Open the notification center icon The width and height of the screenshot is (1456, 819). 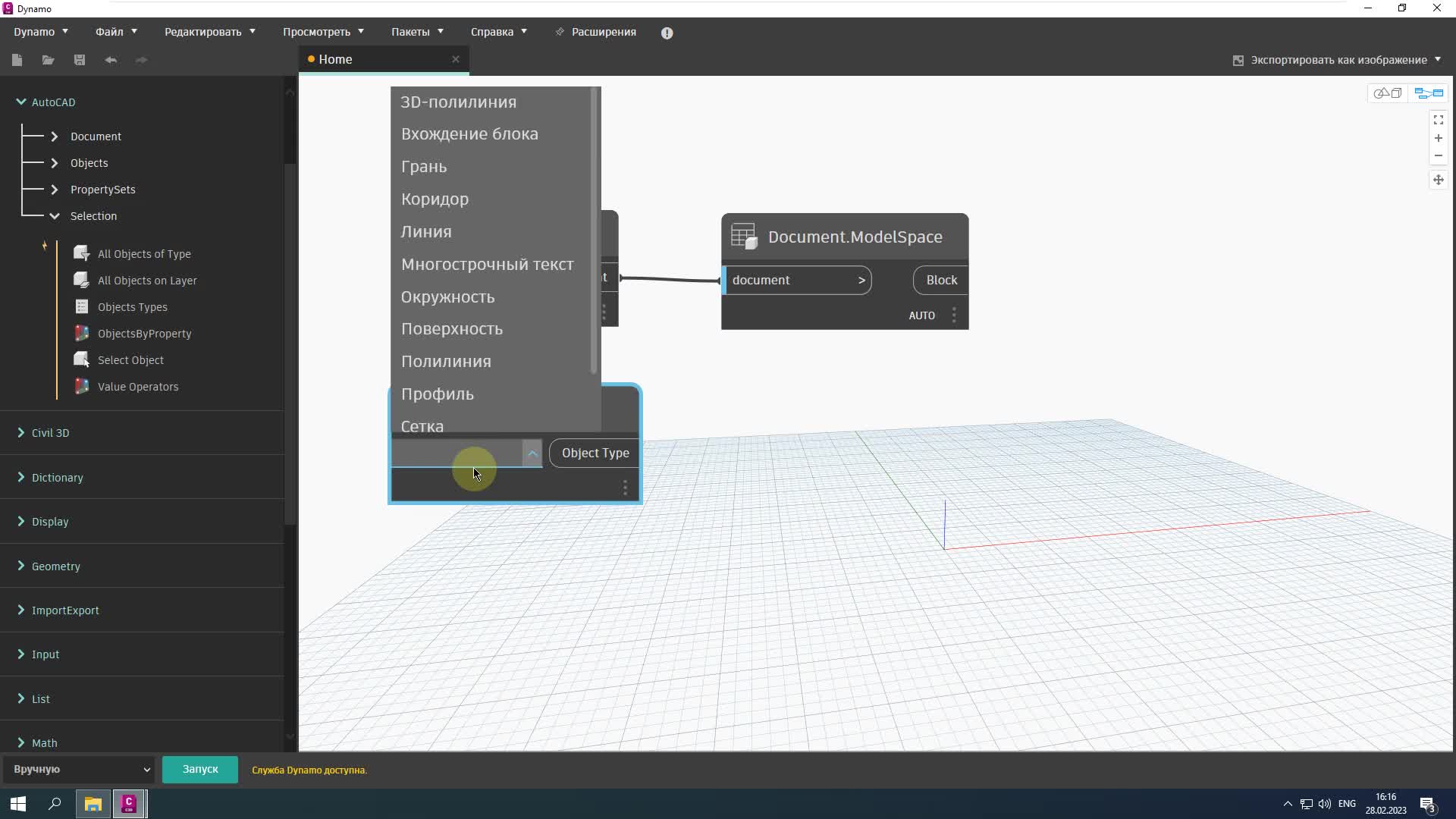(x=1427, y=804)
